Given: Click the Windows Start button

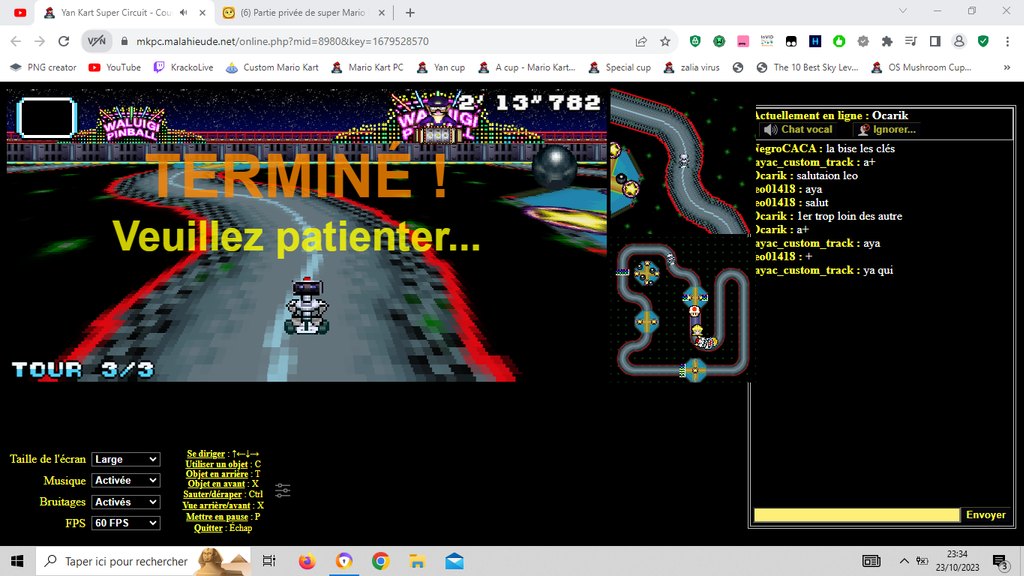Looking at the screenshot, I should [x=18, y=561].
